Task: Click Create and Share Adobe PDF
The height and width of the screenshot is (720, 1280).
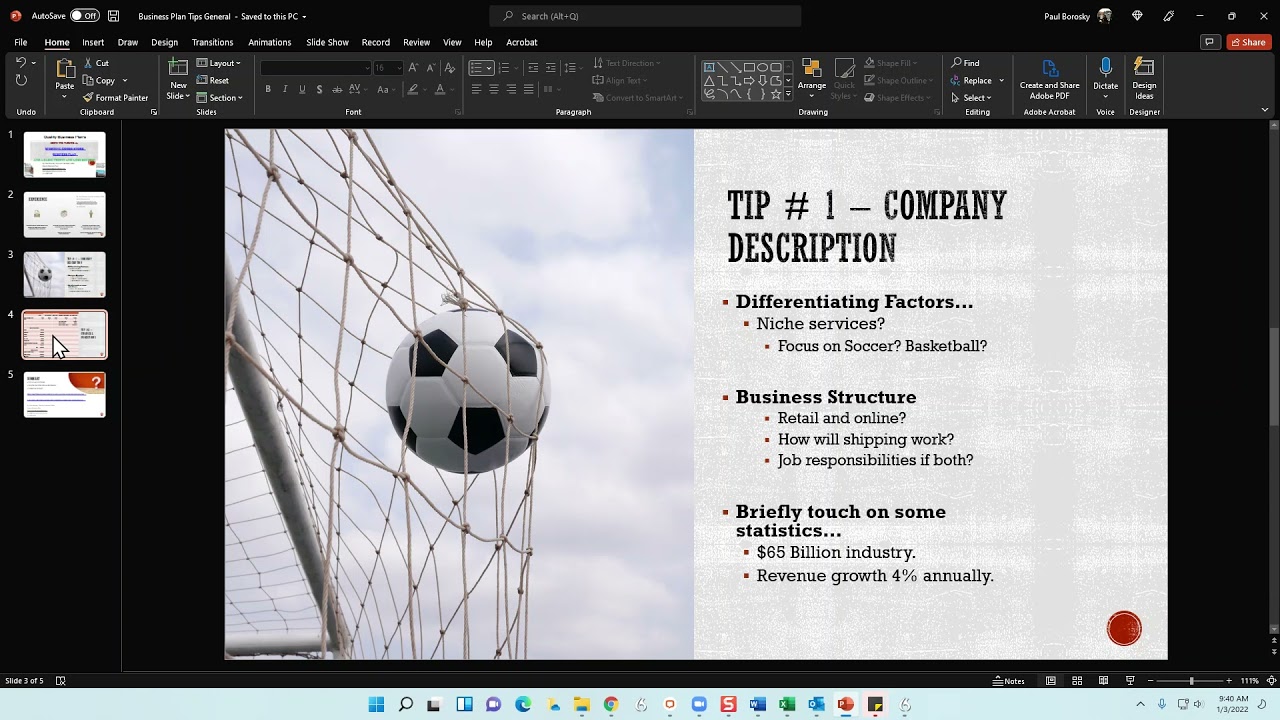Action: point(1049,79)
